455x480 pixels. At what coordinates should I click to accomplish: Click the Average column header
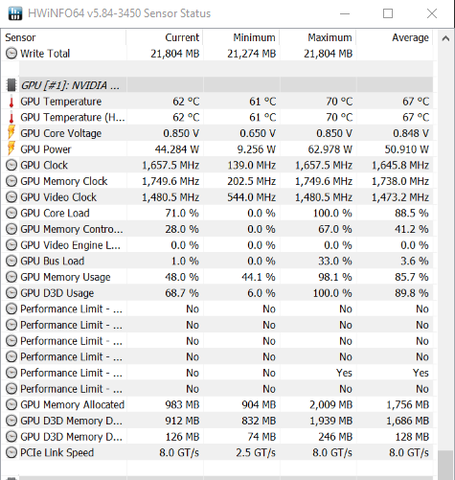point(395,37)
